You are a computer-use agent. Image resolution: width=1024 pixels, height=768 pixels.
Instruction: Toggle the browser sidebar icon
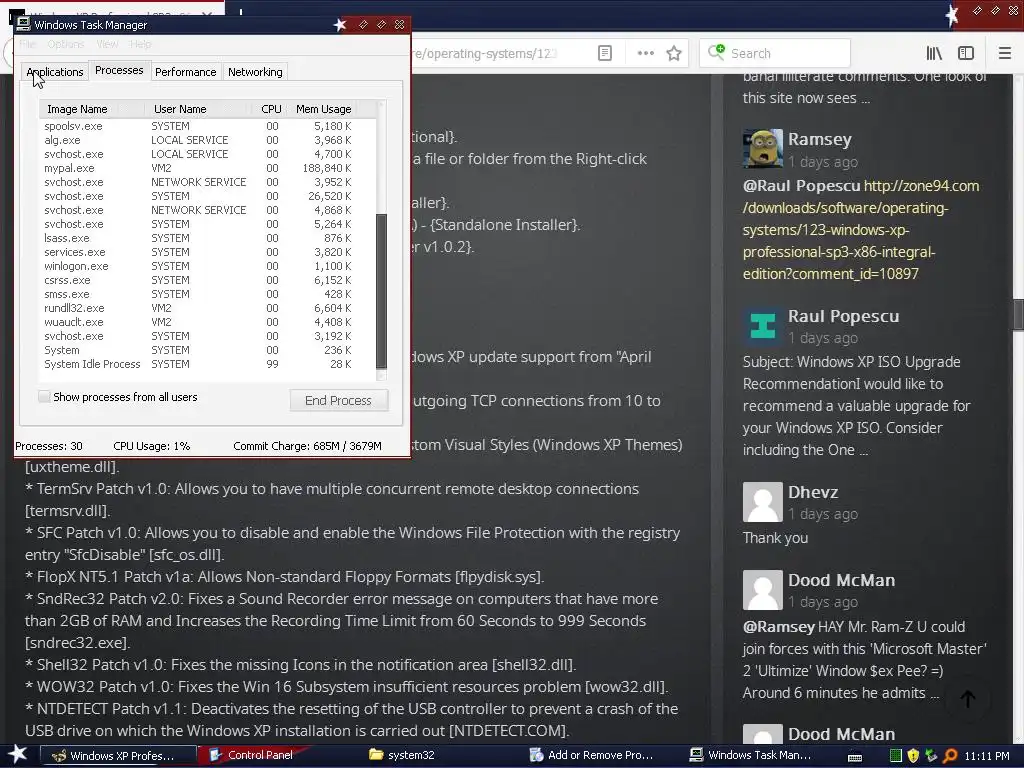966,53
